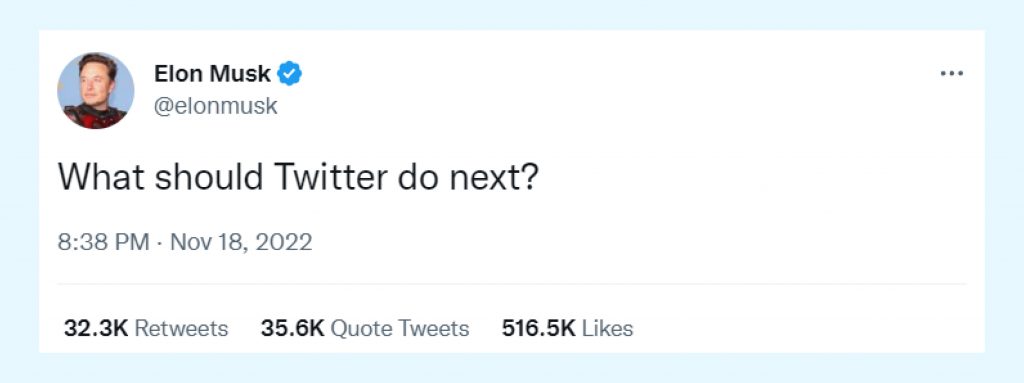
Task: Open the @elonmusk handle link
Action: (x=216, y=106)
